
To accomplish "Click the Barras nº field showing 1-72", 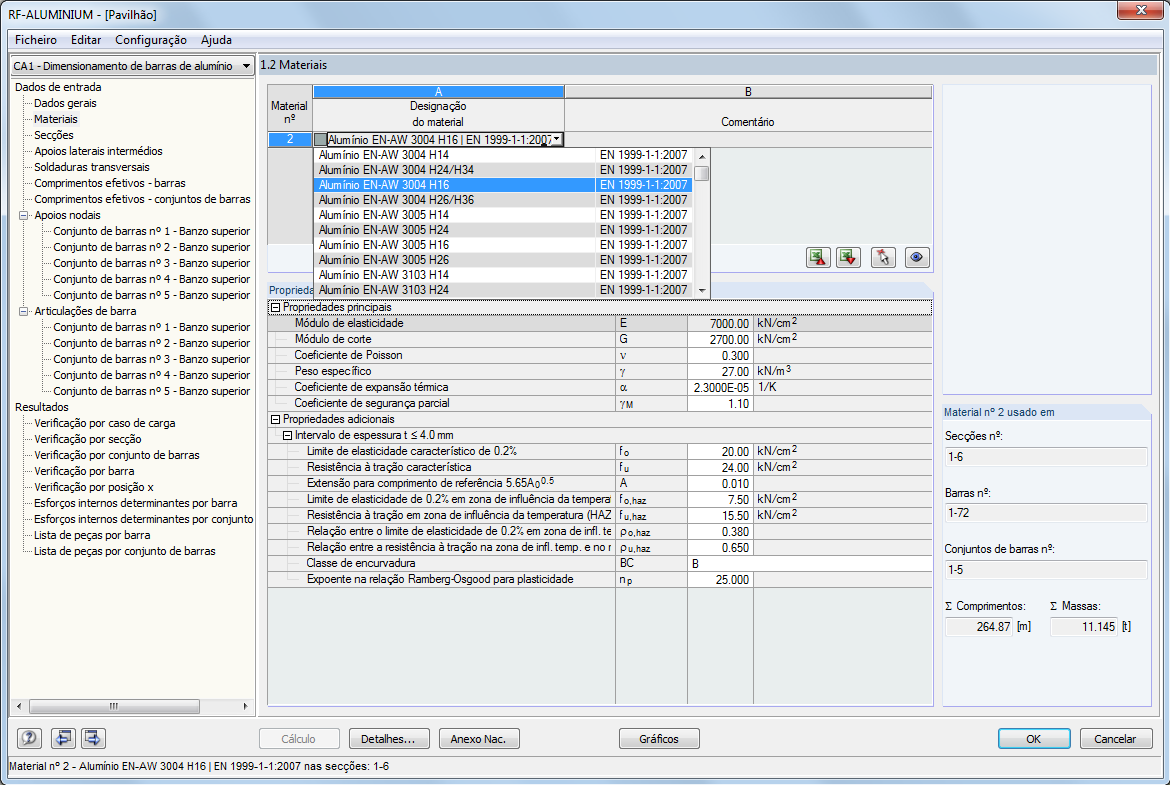I will [x=1045, y=513].
